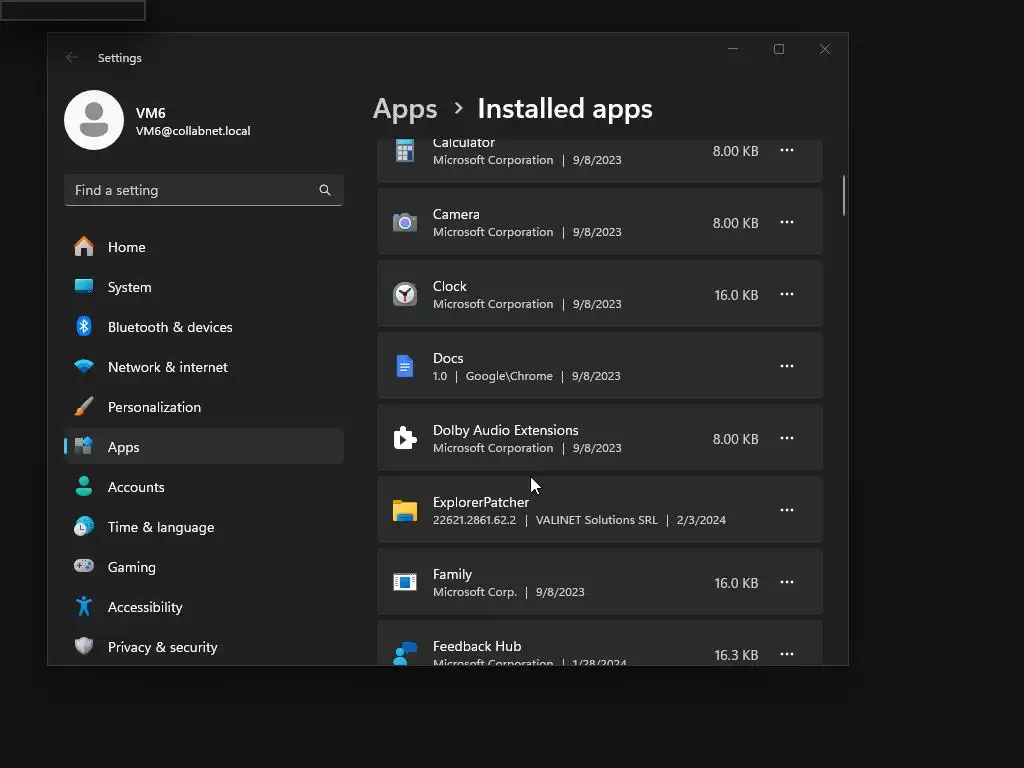Click the 2/3/2024 install date
Image resolution: width=1024 pixels, height=768 pixels.
(701, 520)
